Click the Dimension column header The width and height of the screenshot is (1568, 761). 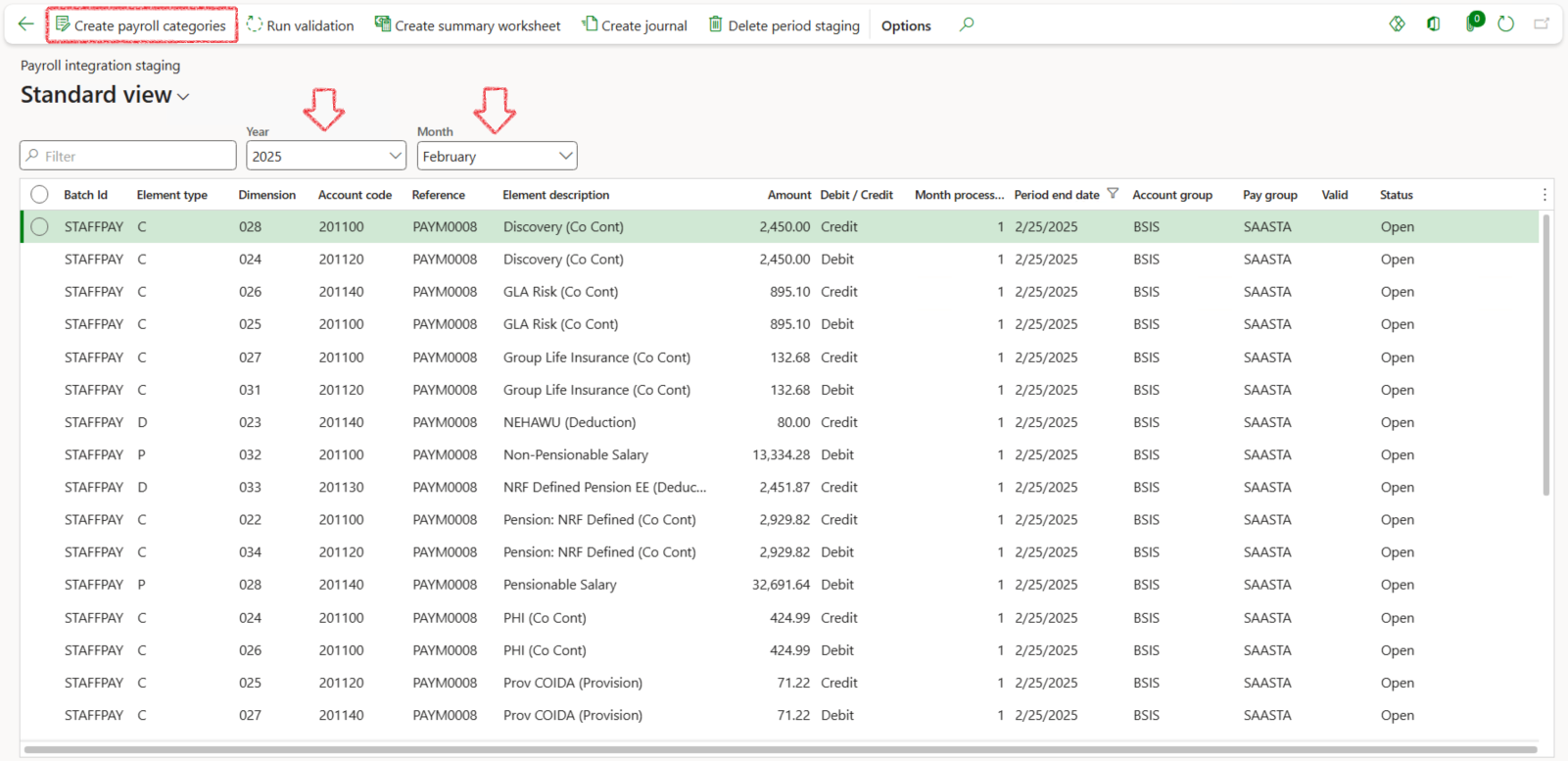(267, 195)
